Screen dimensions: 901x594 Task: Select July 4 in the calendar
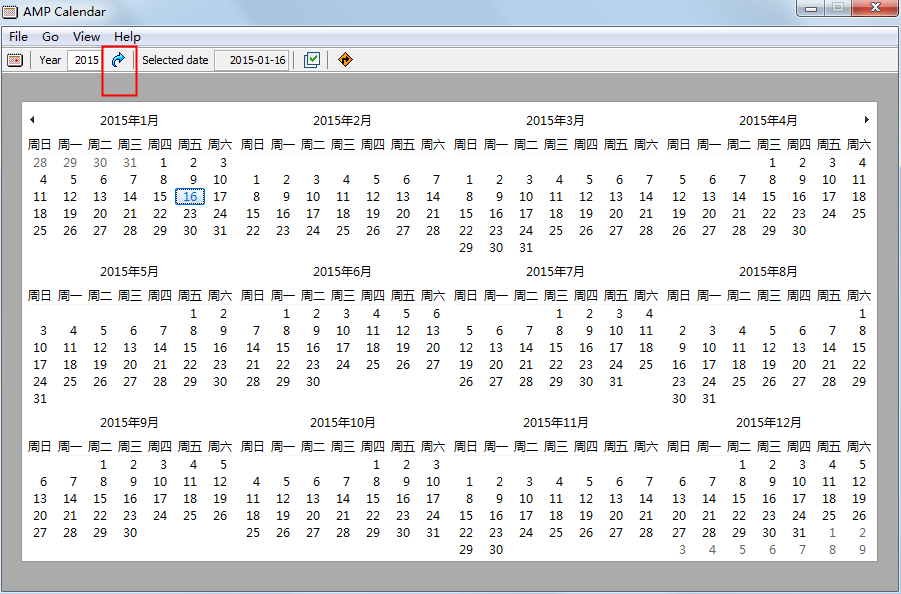tap(649, 314)
